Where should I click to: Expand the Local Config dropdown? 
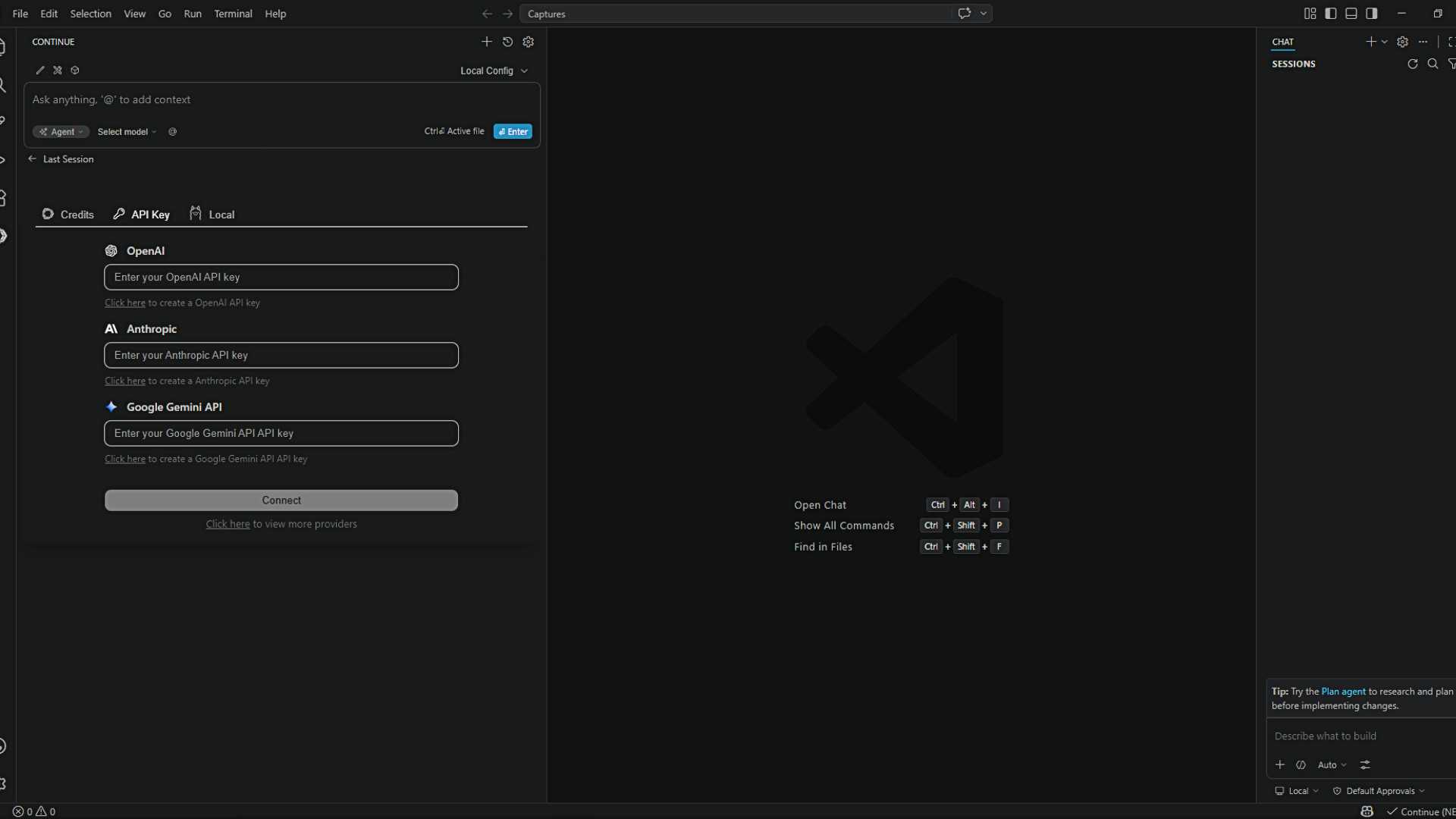(494, 71)
